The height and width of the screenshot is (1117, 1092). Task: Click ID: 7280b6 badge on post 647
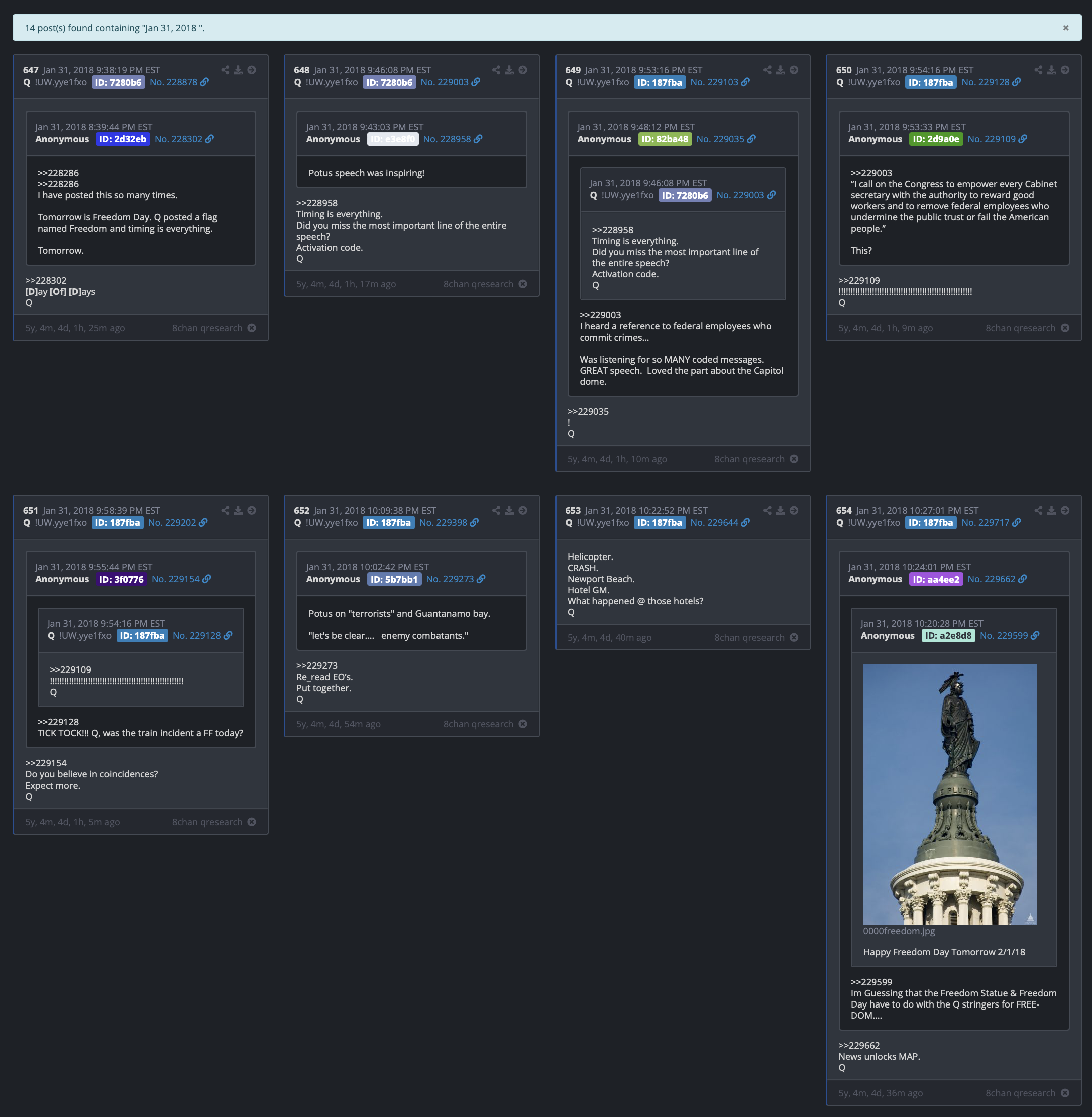point(118,82)
